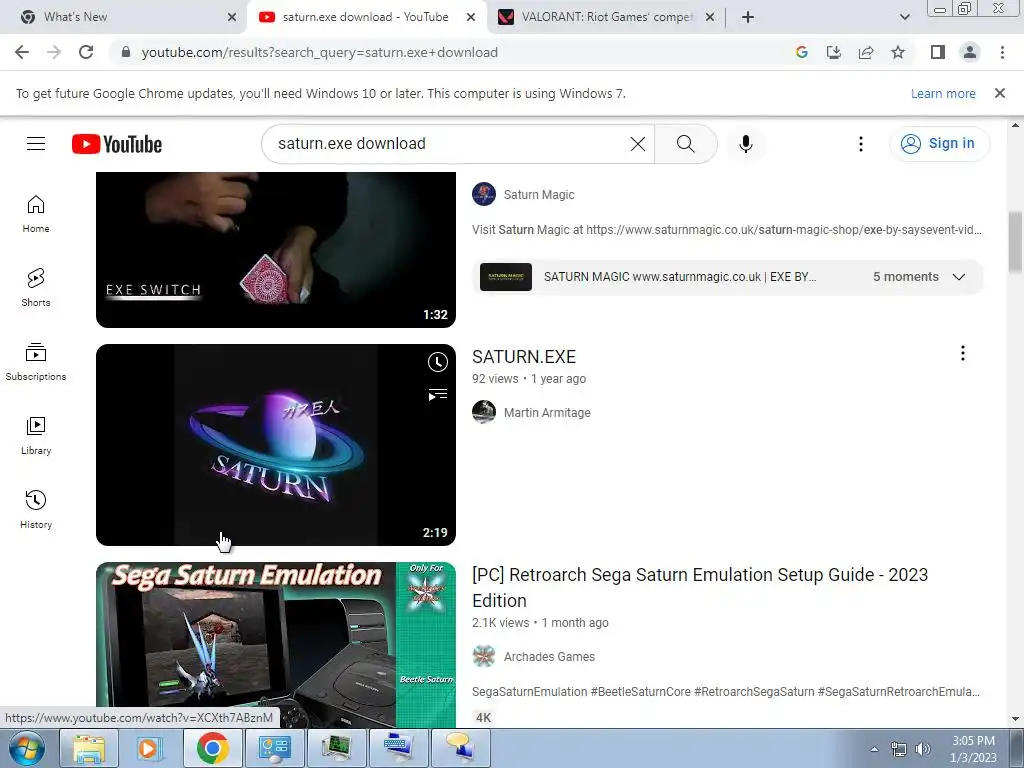
Task: Click Learn more link
Action: 943,93
